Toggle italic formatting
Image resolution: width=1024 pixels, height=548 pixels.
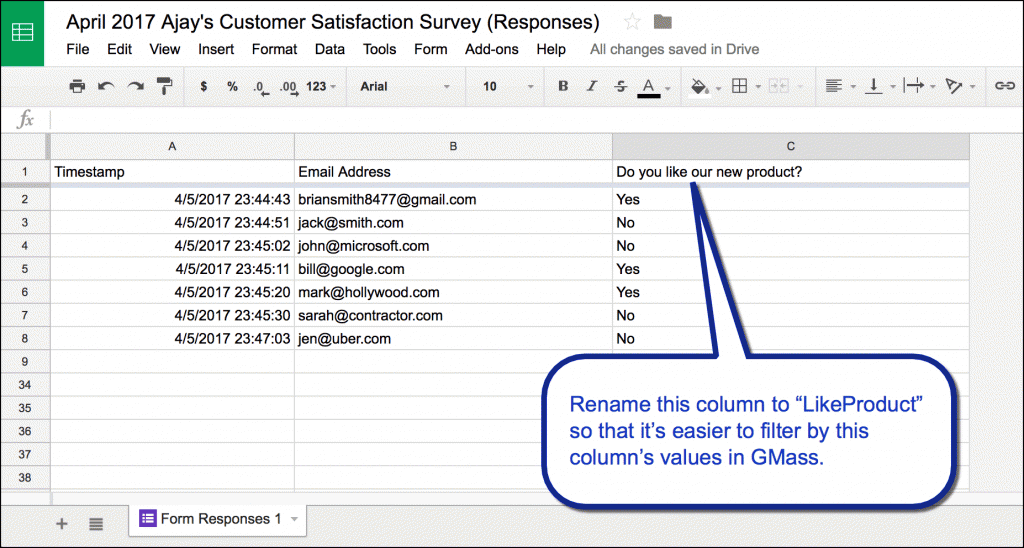tap(592, 87)
